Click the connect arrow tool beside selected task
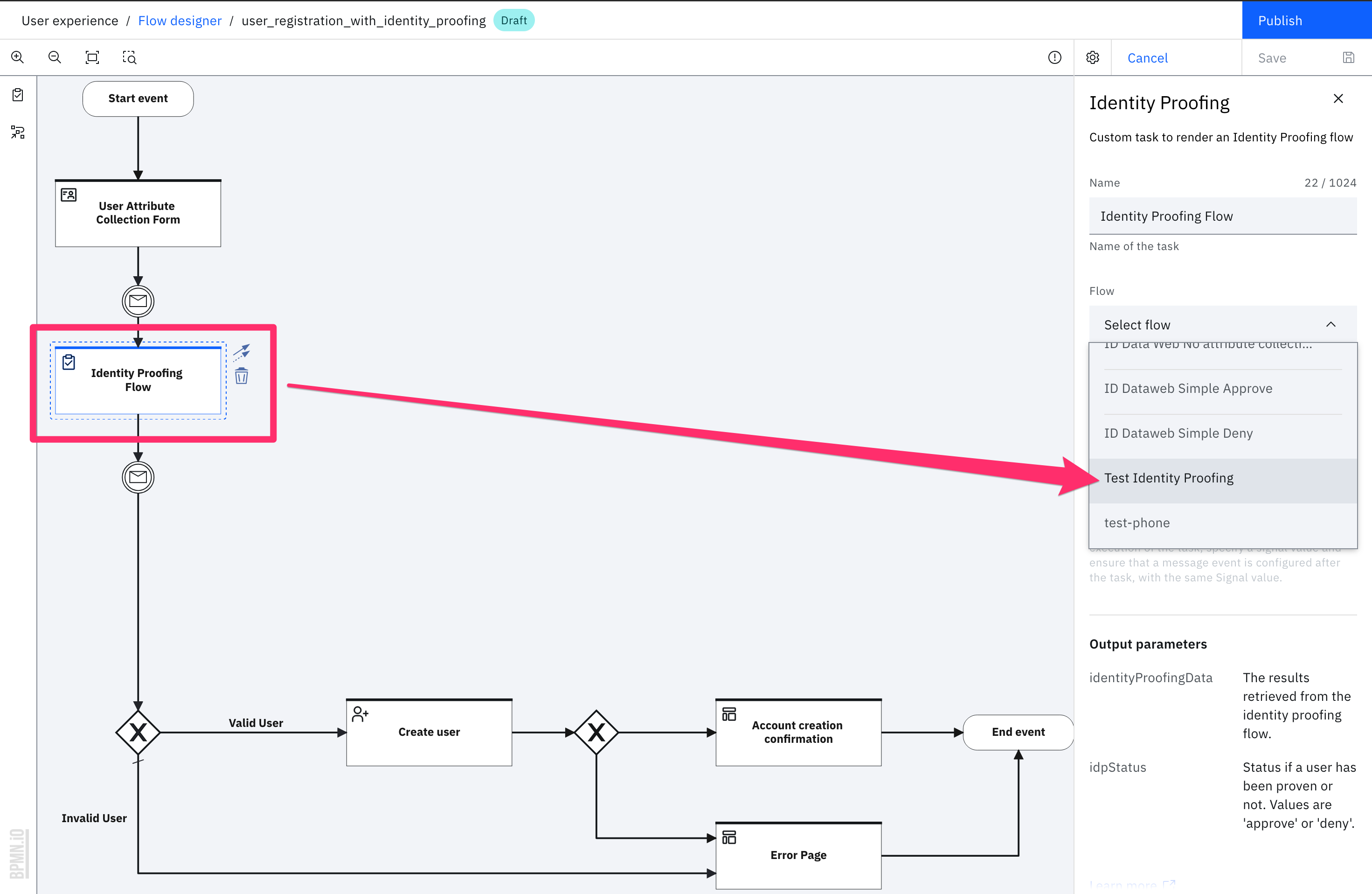Image resolution: width=1372 pixels, height=894 pixels. [x=242, y=351]
